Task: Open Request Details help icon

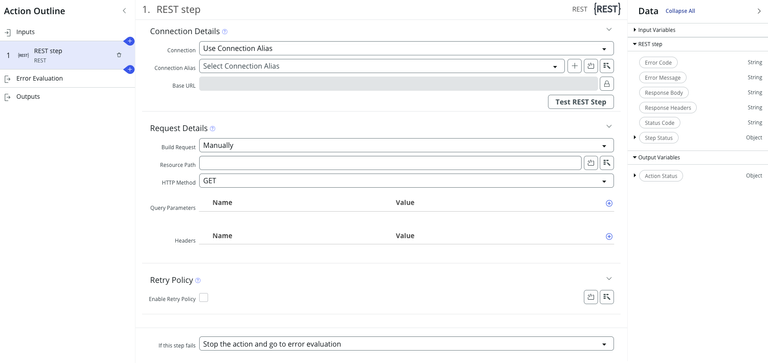Action: (x=213, y=129)
